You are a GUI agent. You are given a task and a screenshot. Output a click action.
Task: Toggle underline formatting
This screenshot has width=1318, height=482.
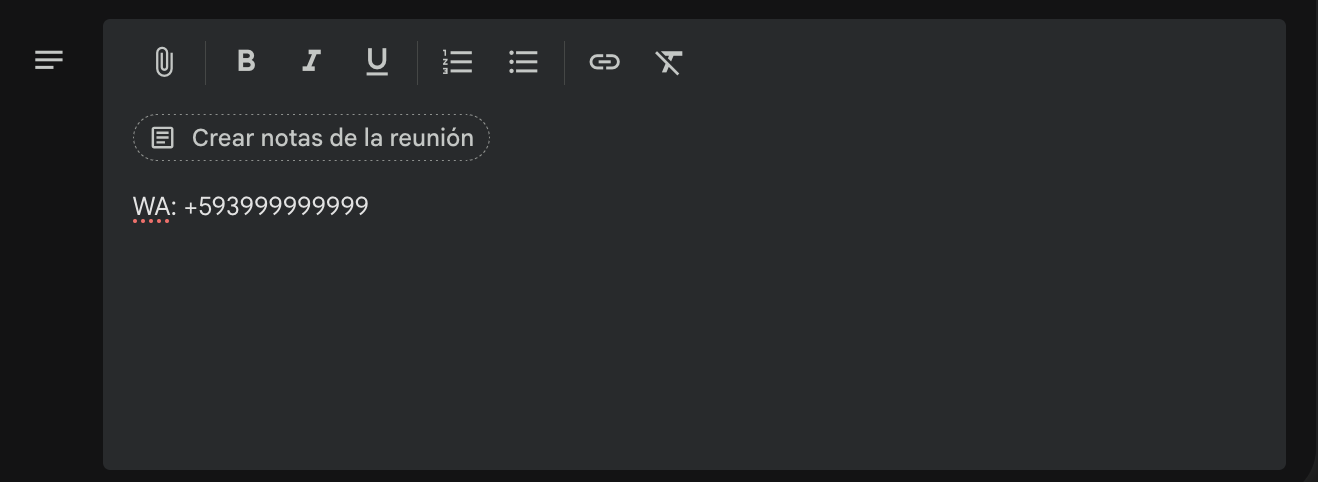376,62
